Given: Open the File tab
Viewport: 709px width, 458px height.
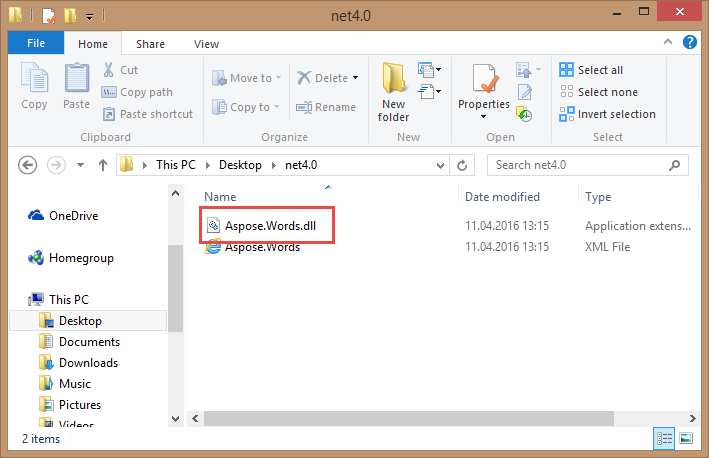Looking at the screenshot, I should tap(36, 43).
